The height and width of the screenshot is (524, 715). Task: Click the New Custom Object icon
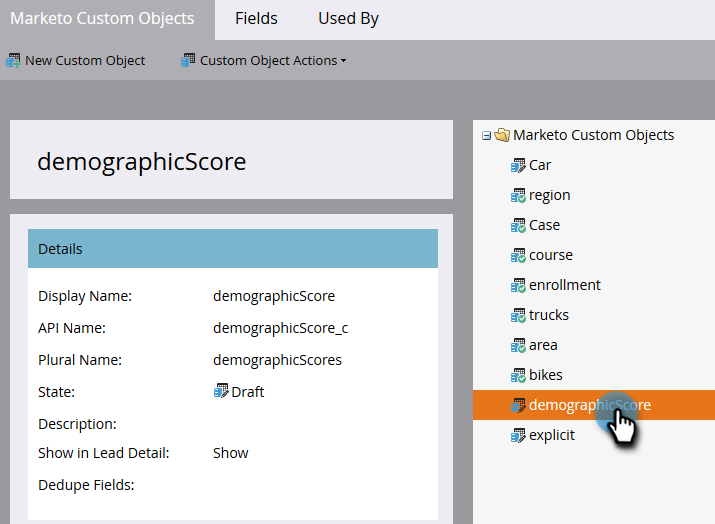pos(13,61)
